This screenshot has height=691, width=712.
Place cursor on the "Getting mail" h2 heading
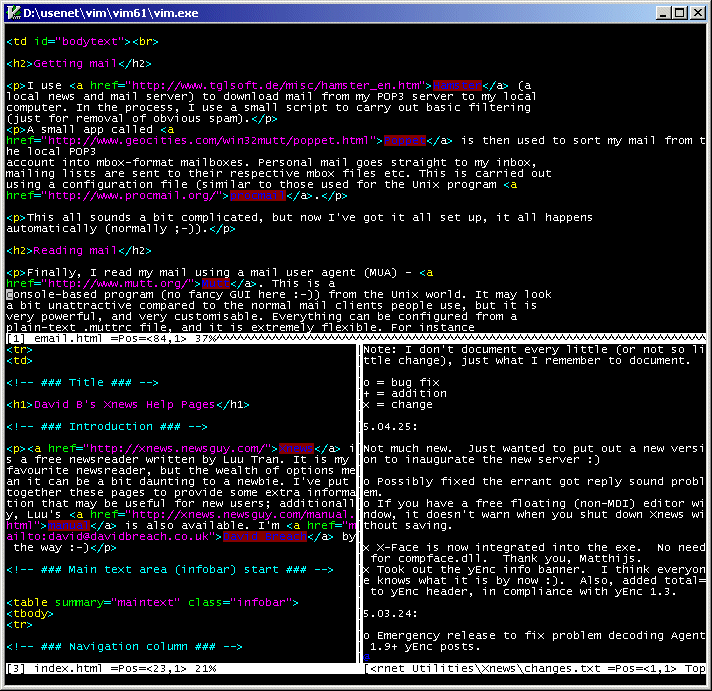[78, 64]
